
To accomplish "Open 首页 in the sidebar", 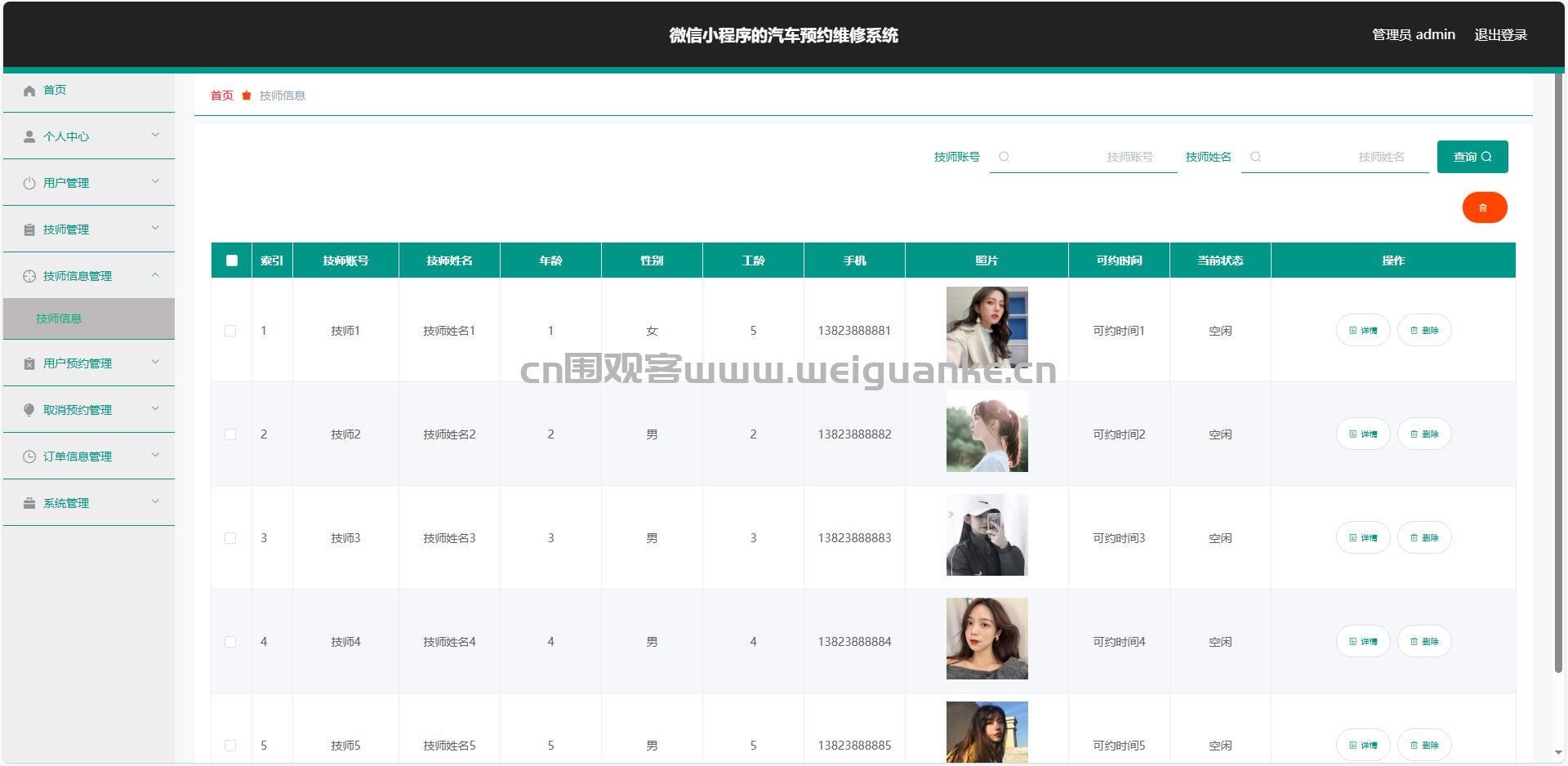I will tap(89, 91).
